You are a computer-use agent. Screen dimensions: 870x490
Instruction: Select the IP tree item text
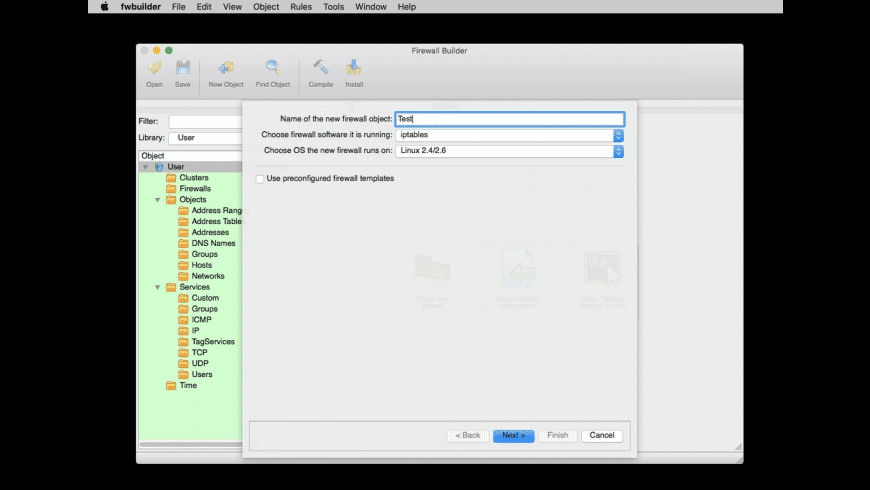pos(195,331)
